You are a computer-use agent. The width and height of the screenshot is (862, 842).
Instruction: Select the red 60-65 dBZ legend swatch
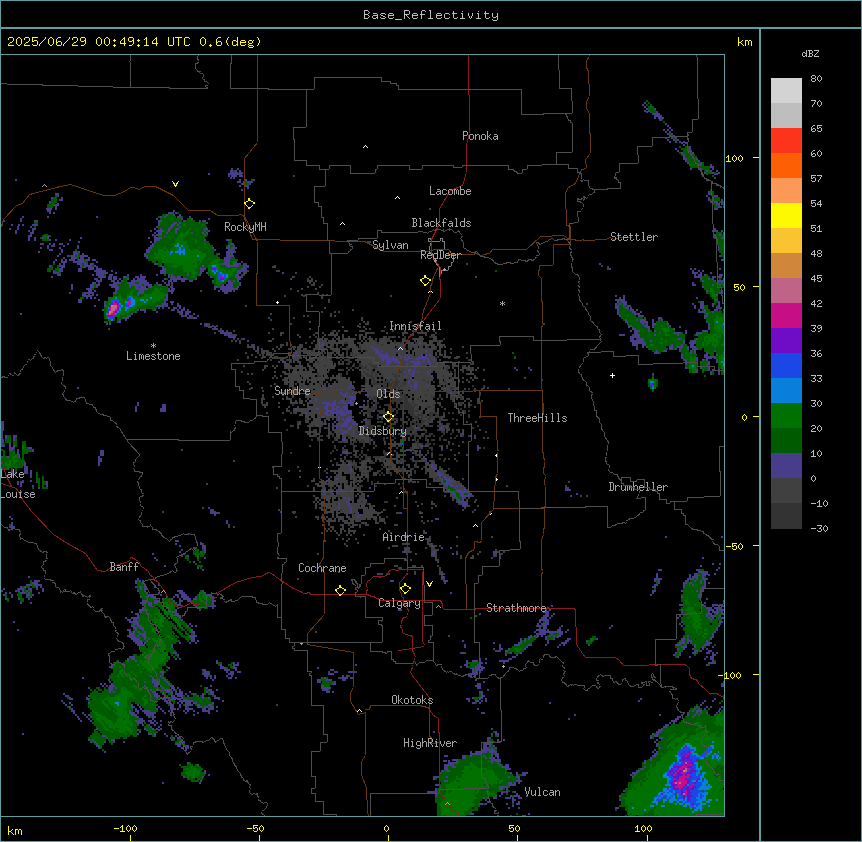coord(786,141)
